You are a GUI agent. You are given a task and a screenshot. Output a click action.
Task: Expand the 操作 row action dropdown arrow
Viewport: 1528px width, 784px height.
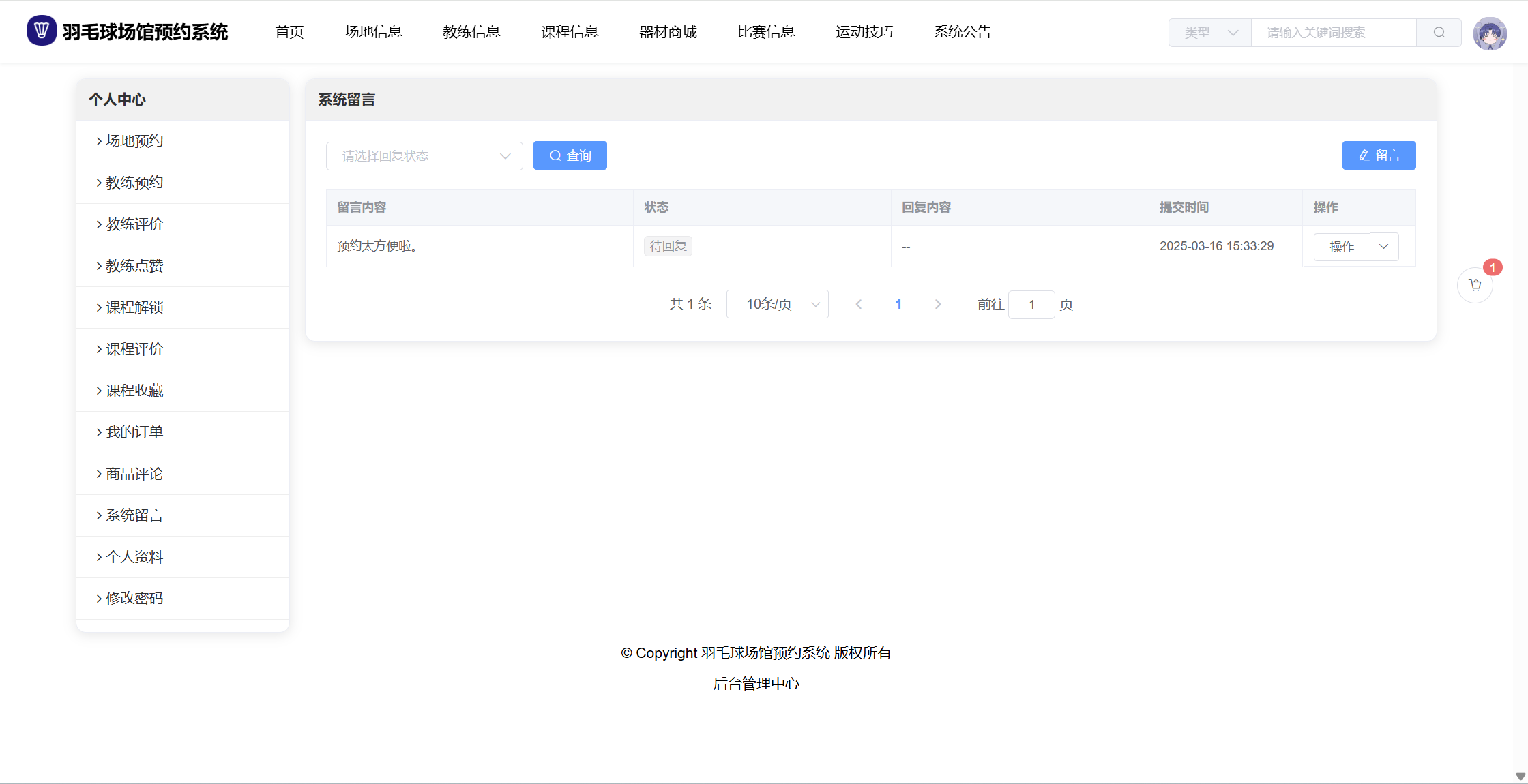(1384, 247)
